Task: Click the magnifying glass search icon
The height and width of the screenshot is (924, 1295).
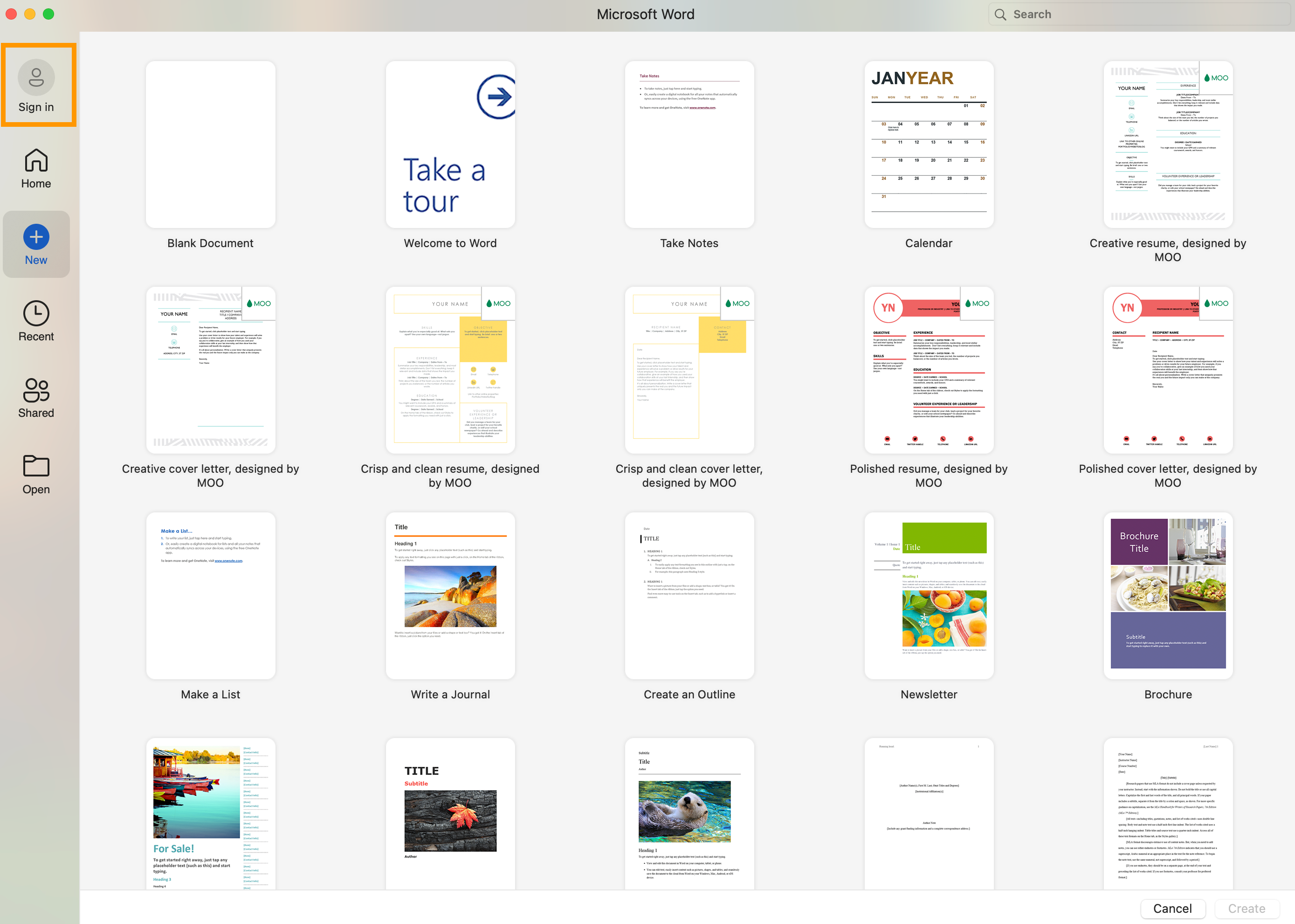Action: [1000, 14]
